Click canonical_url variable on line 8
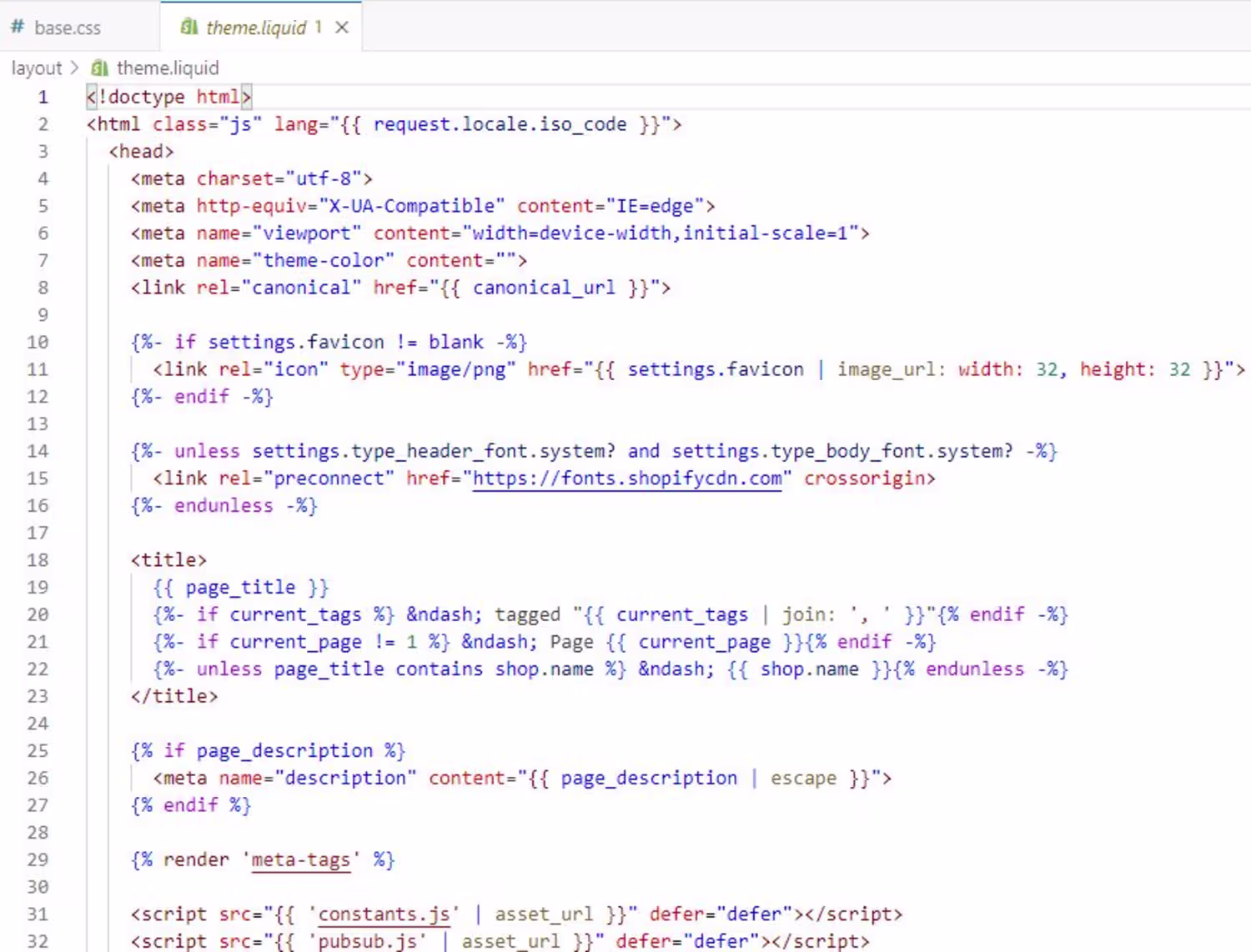 point(544,288)
